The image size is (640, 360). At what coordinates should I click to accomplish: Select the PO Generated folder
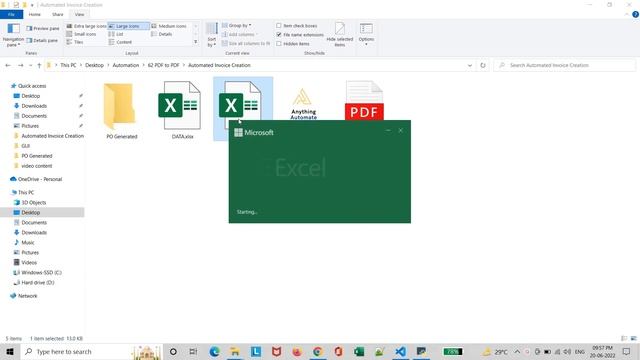tap(122, 110)
